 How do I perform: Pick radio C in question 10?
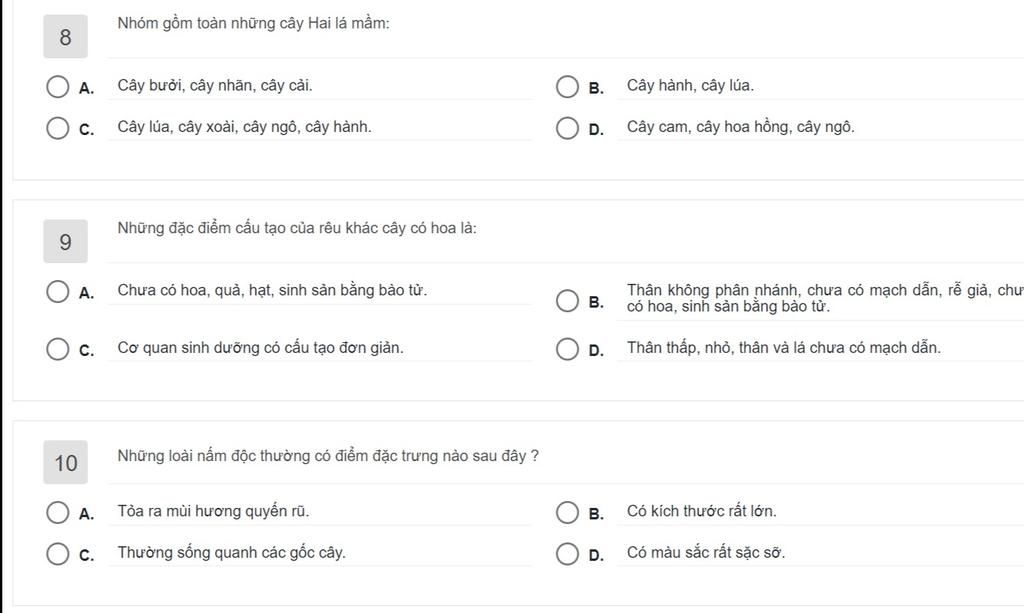click(58, 554)
